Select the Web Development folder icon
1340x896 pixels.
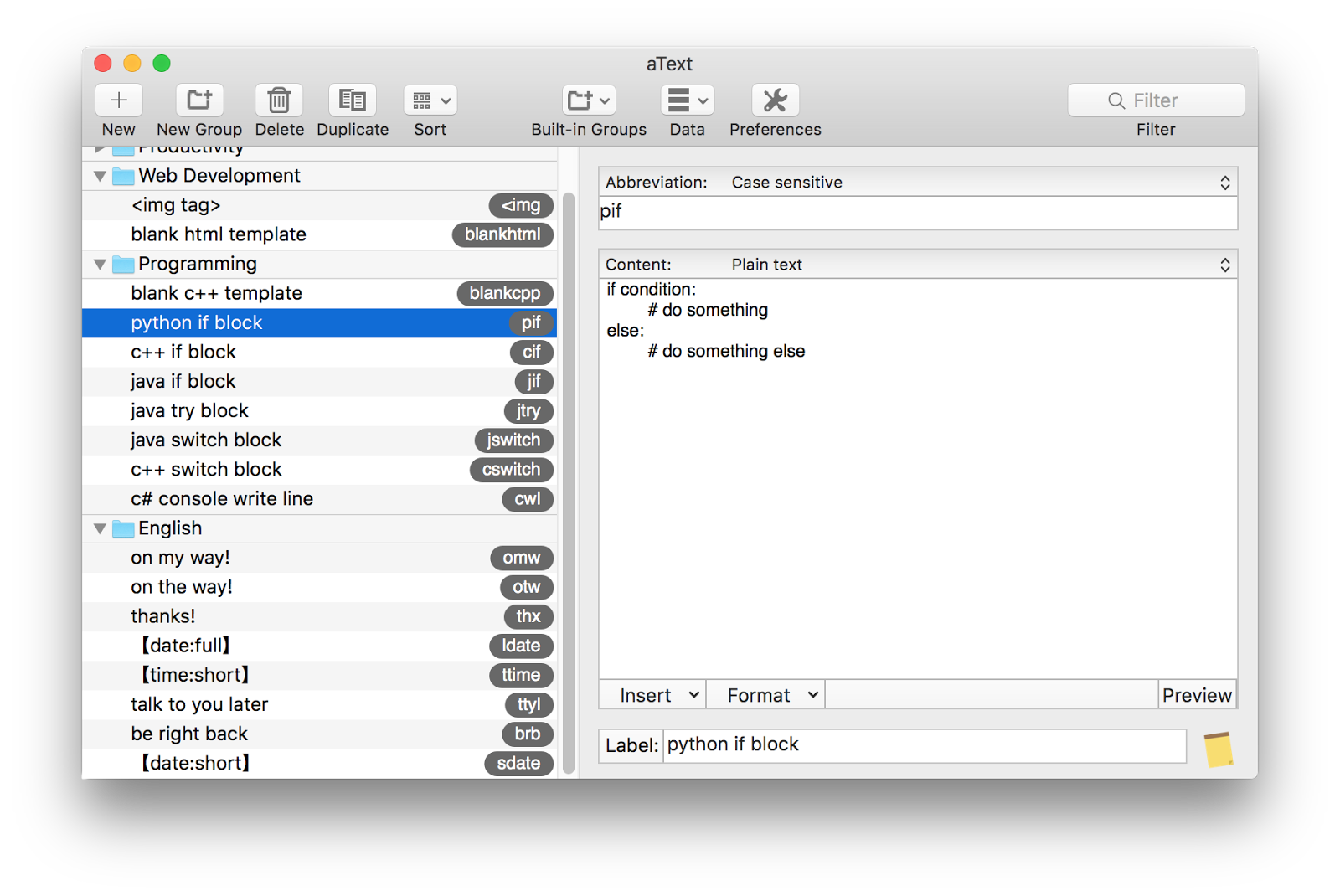point(123,176)
